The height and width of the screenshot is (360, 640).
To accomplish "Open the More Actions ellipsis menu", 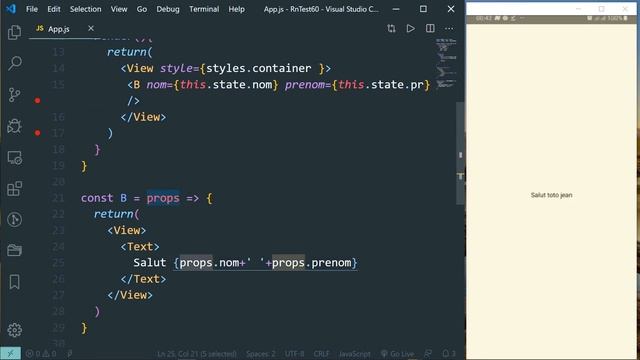I will click(x=449, y=29).
